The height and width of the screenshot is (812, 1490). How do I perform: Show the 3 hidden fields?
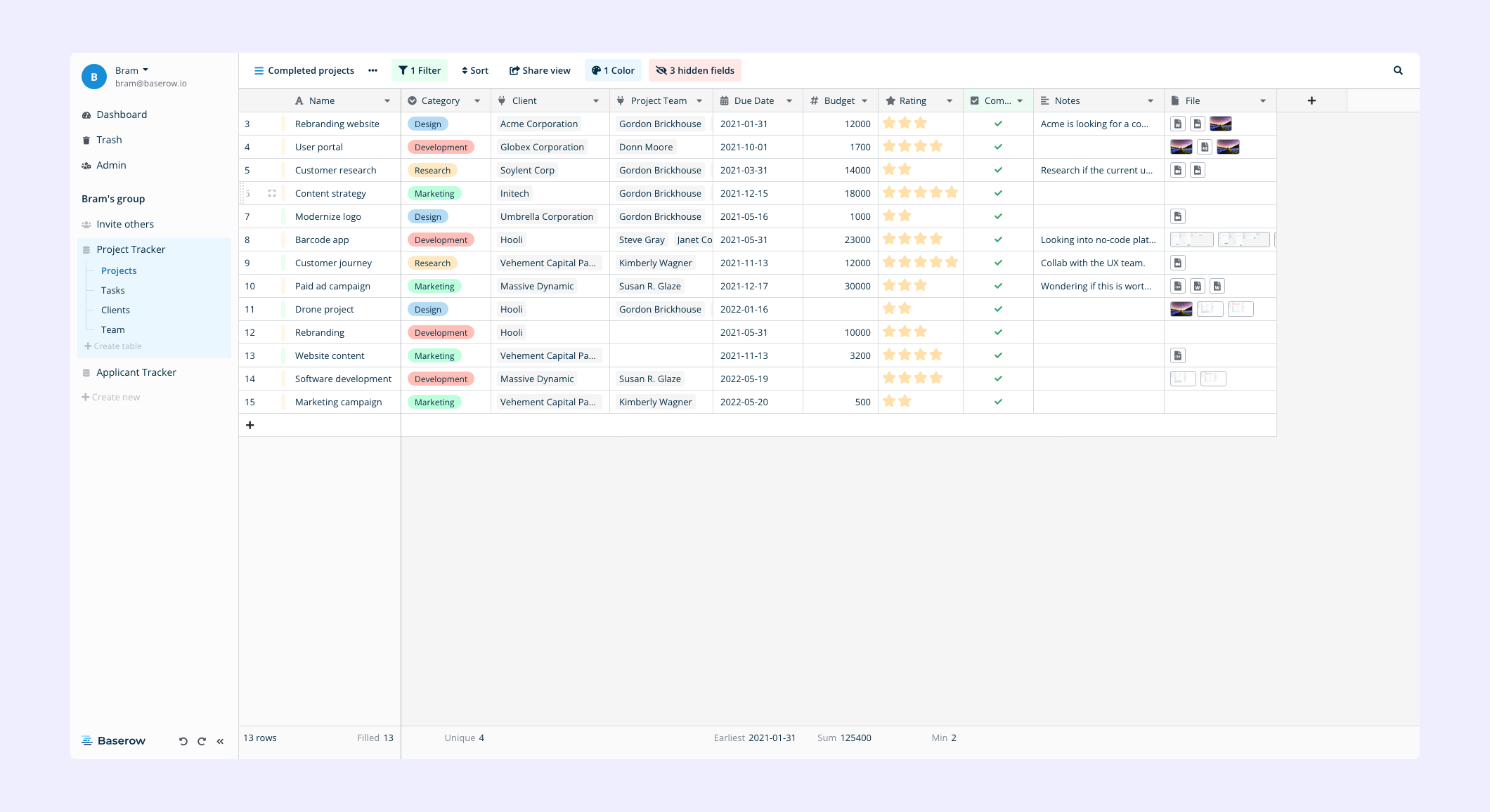695,70
